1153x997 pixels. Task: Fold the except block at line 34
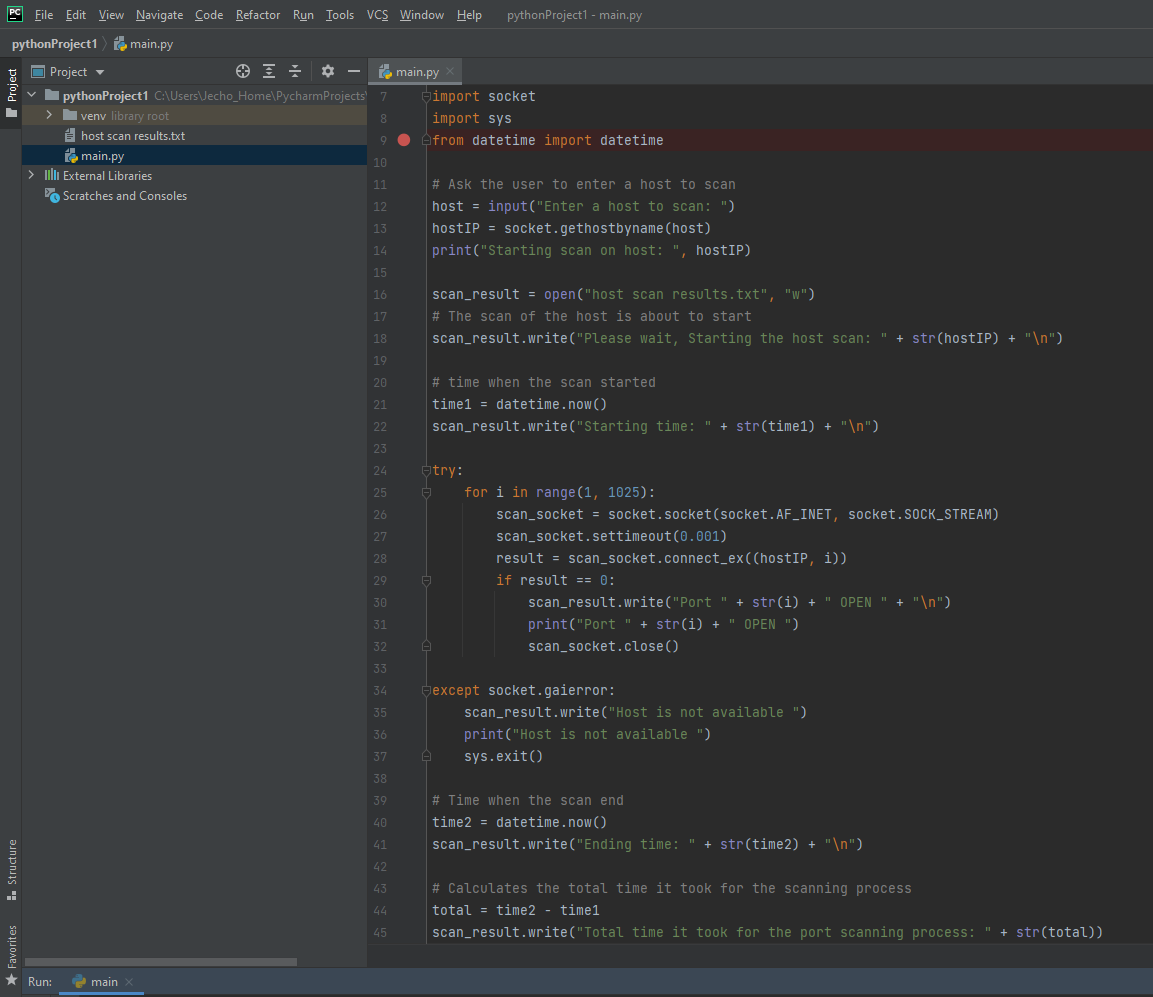pyautogui.click(x=426, y=690)
